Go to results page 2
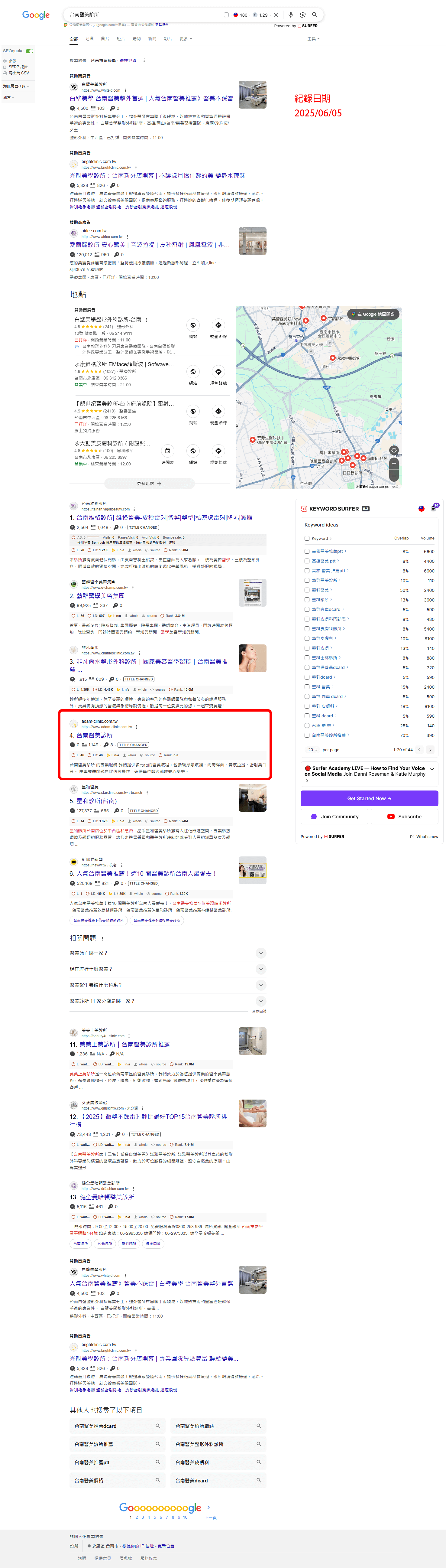 click(137, 1517)
